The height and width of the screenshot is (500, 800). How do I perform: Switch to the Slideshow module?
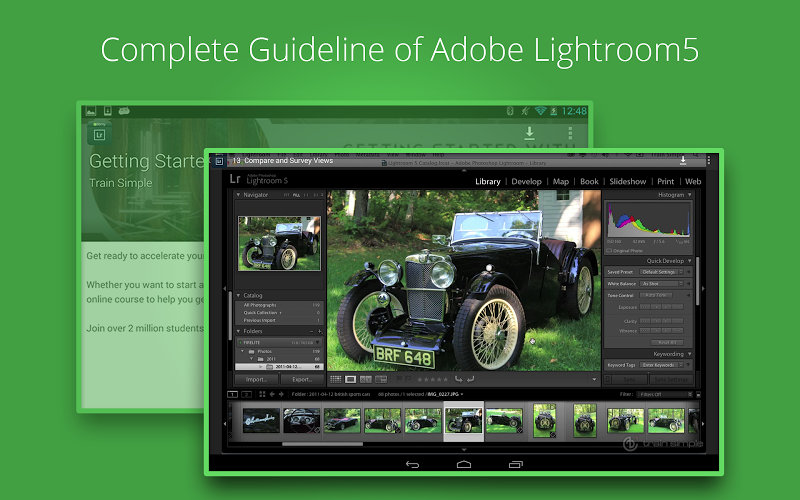[628, 182]
